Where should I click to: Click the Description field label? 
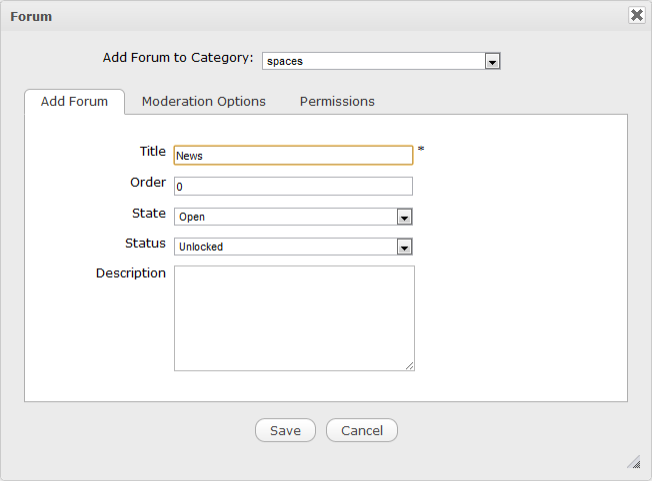(130, 273)
